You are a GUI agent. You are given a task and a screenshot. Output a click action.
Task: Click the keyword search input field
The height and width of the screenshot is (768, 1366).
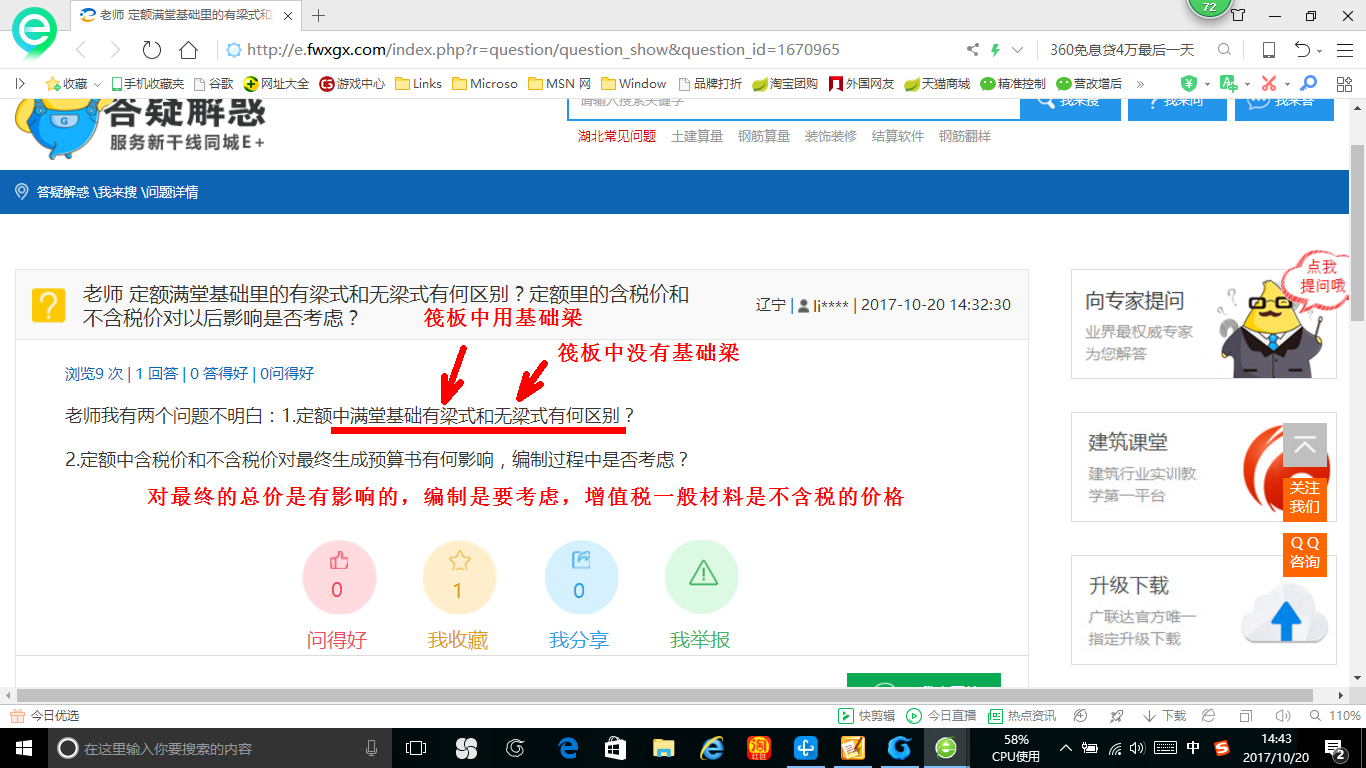click(794, 107)
